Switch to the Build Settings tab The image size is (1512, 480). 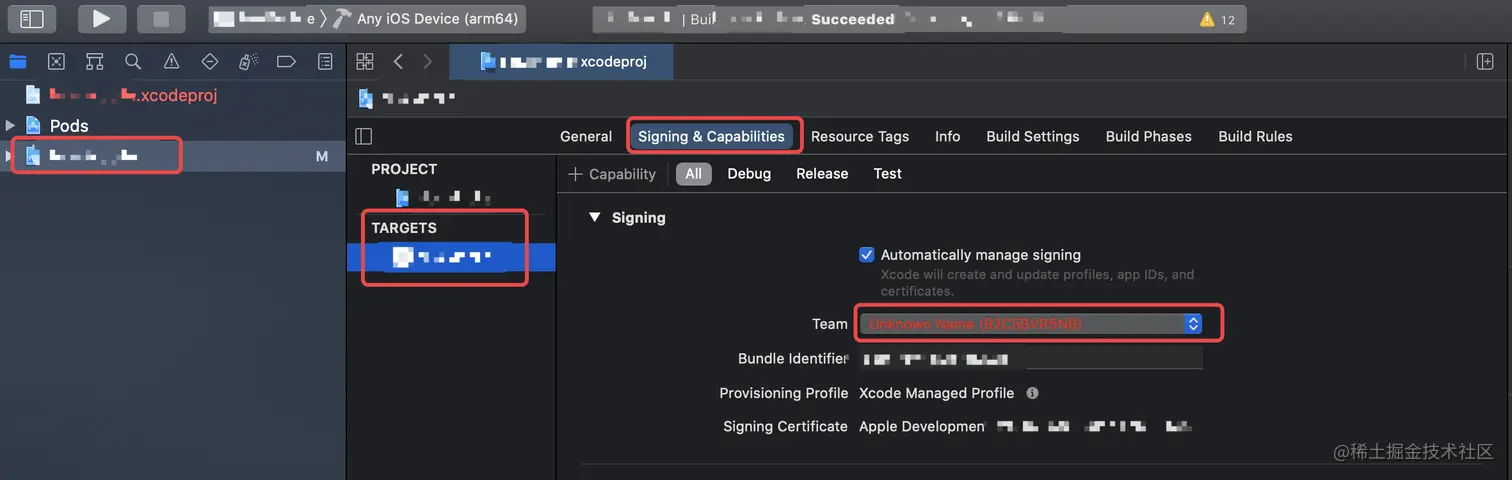pos(1033,136)
